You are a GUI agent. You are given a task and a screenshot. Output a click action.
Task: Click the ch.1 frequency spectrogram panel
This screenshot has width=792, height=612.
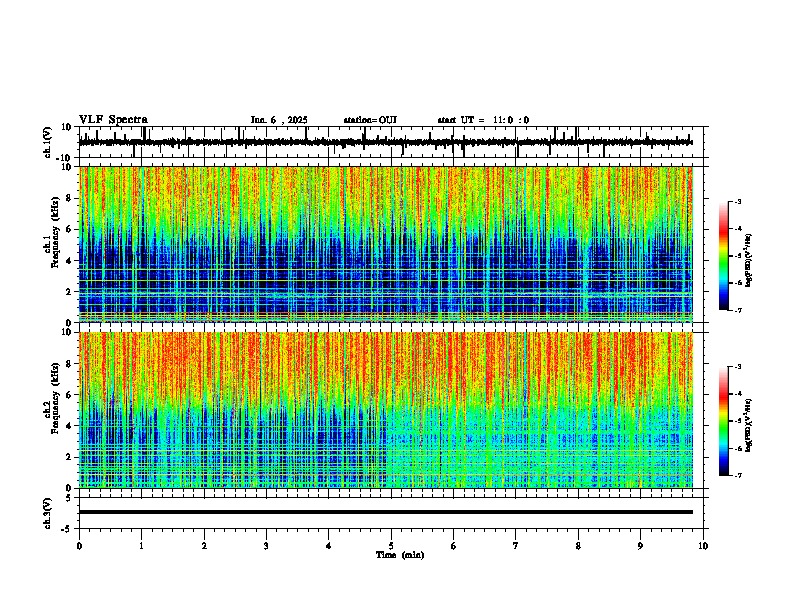coord(385,244)
